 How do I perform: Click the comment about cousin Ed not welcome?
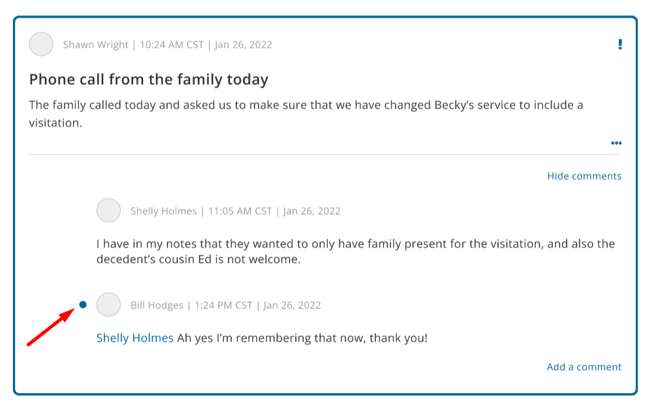355,251
